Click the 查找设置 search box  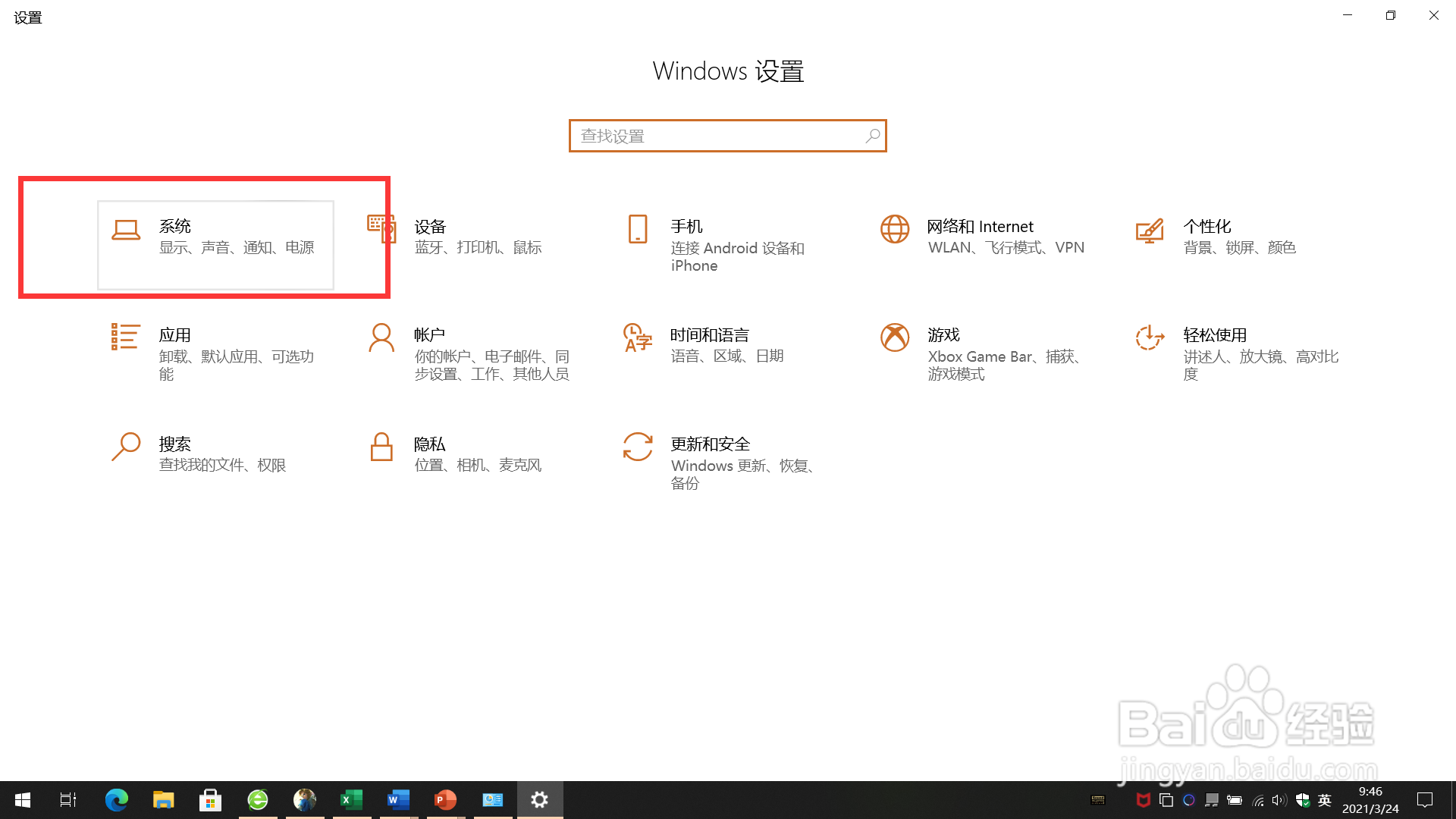point(727,136)
